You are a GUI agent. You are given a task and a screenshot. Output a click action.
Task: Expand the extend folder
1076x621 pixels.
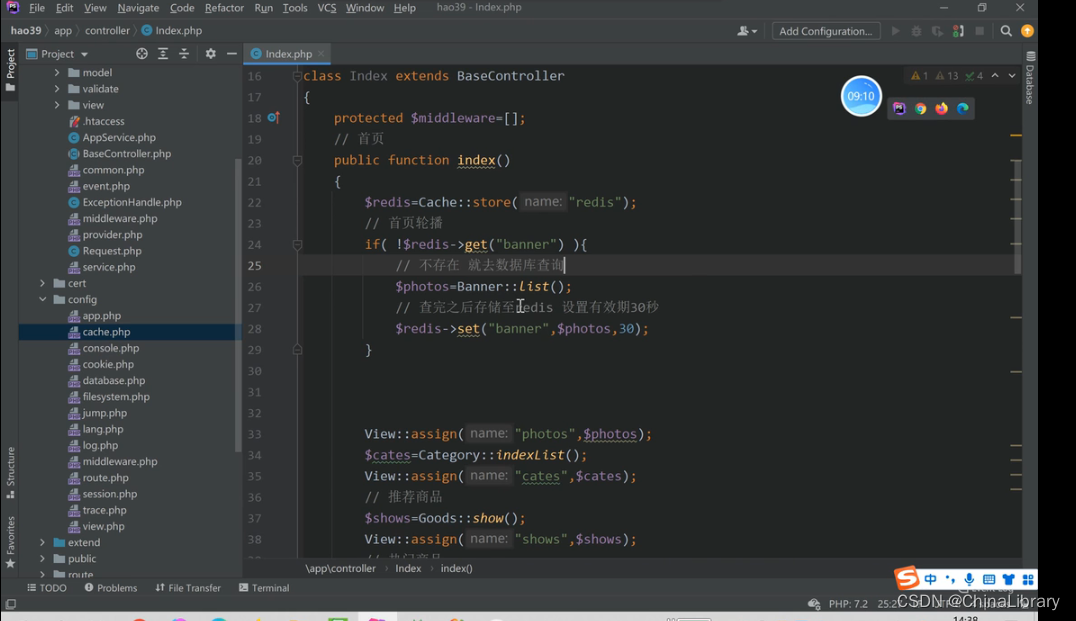tap(43, 542)
